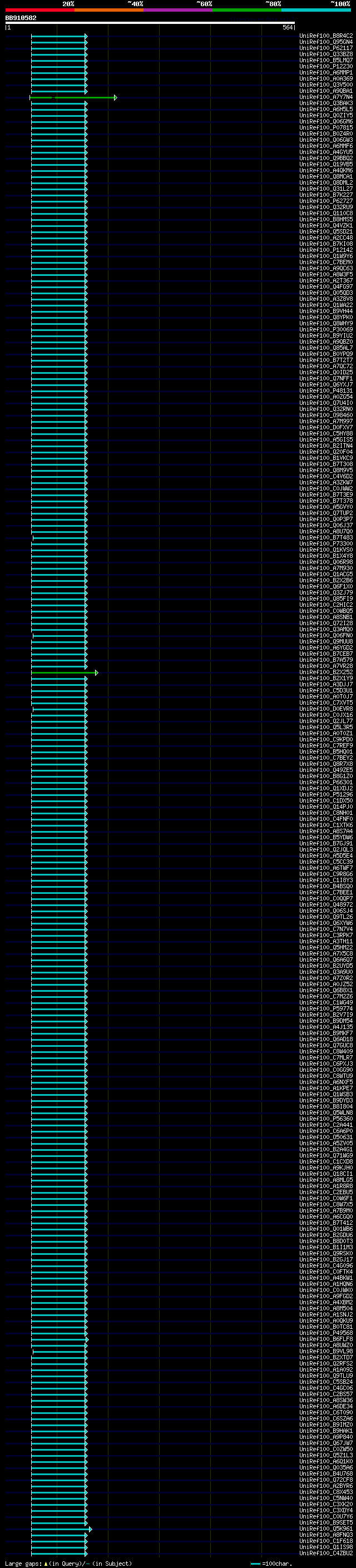356x1568 pixels.
Task: Click the =100char. scale legend
Action: pos(271,1564)
